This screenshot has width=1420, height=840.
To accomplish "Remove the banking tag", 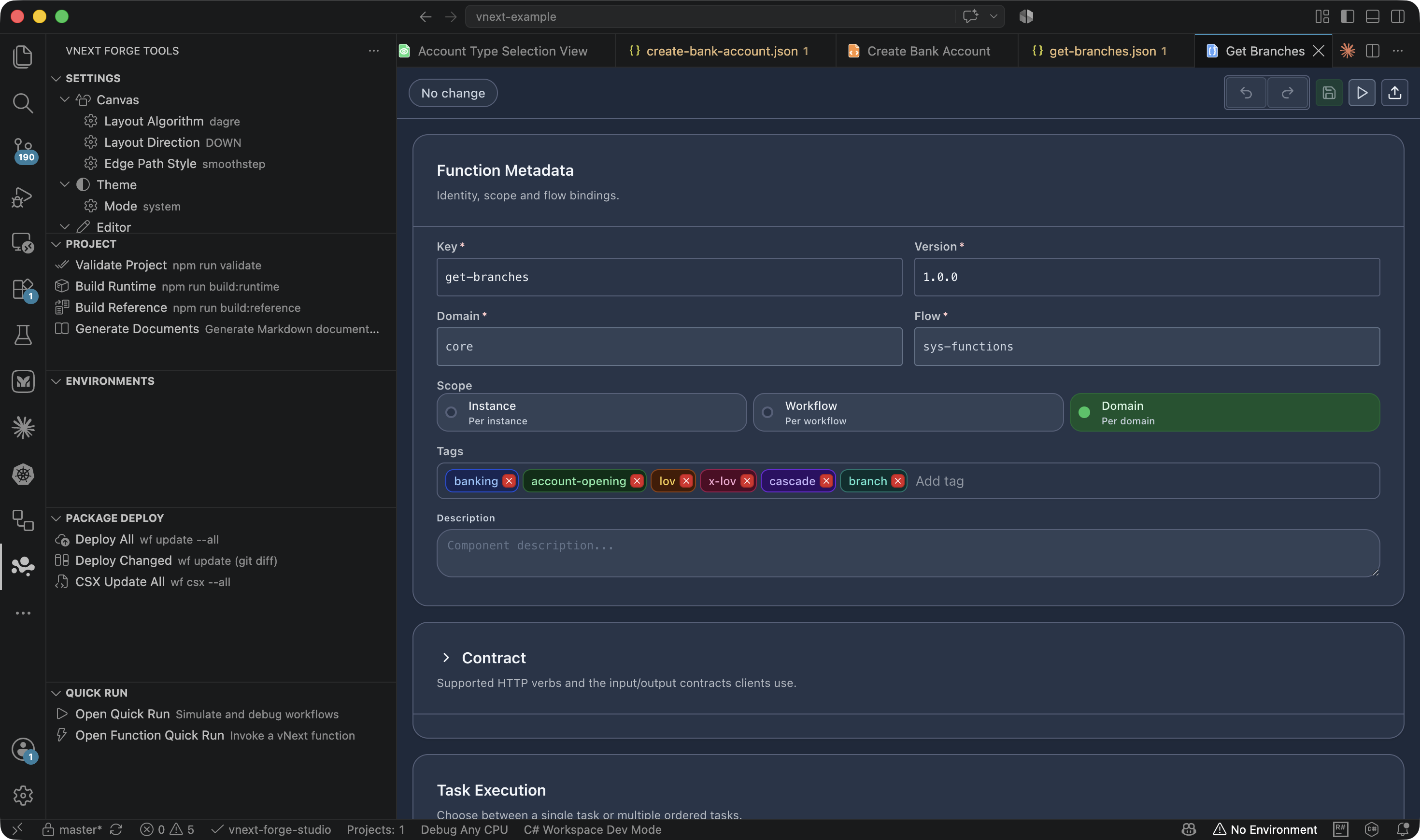I will (509, 481).
